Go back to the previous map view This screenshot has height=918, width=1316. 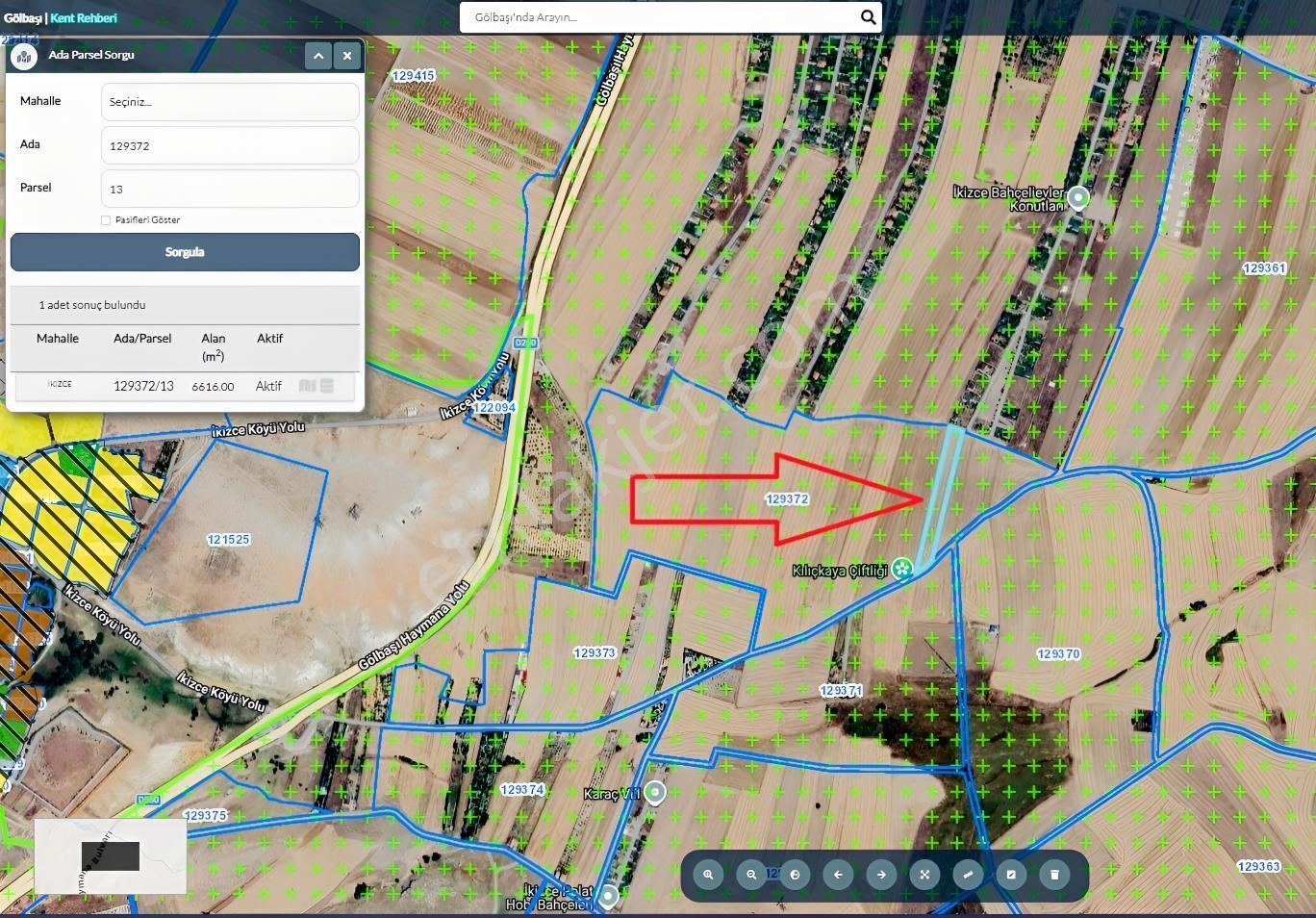pos(838,875)
